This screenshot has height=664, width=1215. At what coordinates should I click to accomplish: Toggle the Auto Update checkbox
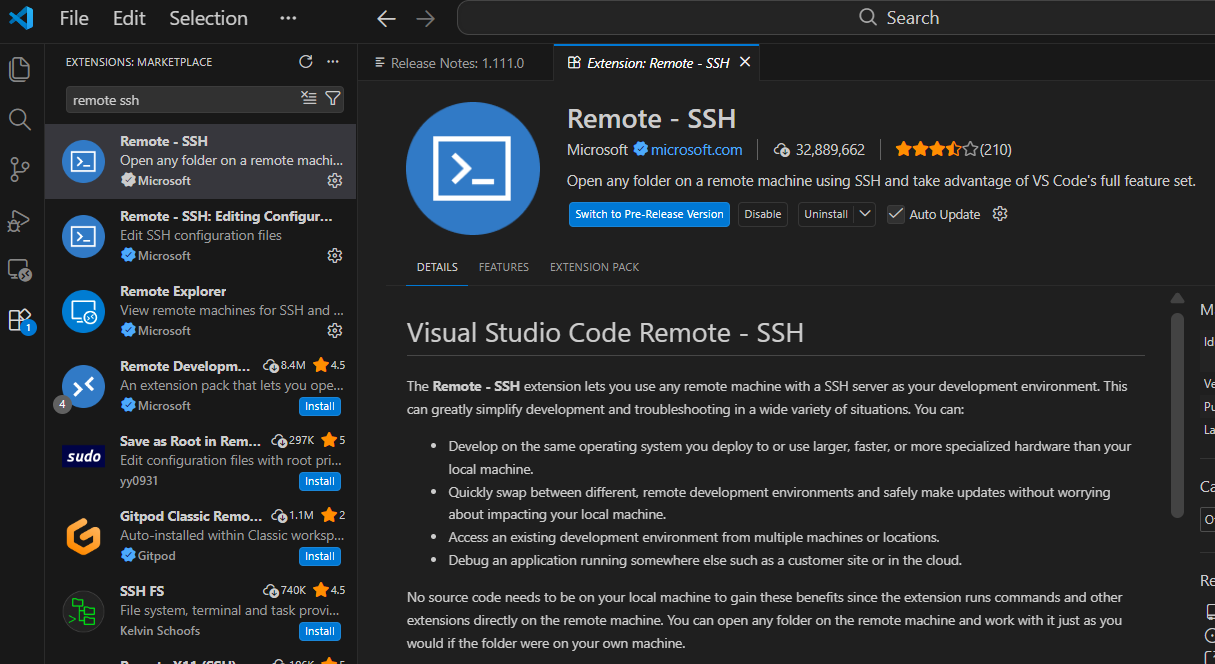896,214
